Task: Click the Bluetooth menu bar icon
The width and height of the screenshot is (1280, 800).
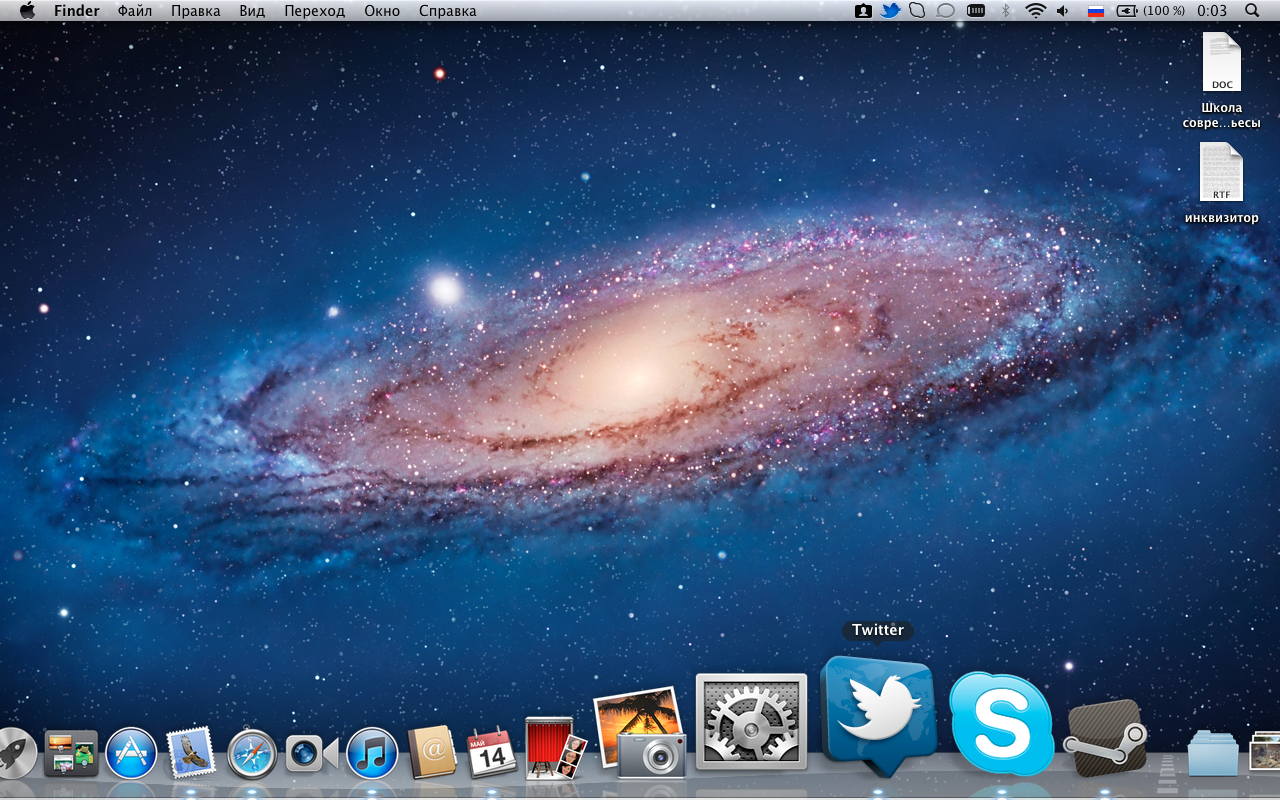Action: 1006,11
